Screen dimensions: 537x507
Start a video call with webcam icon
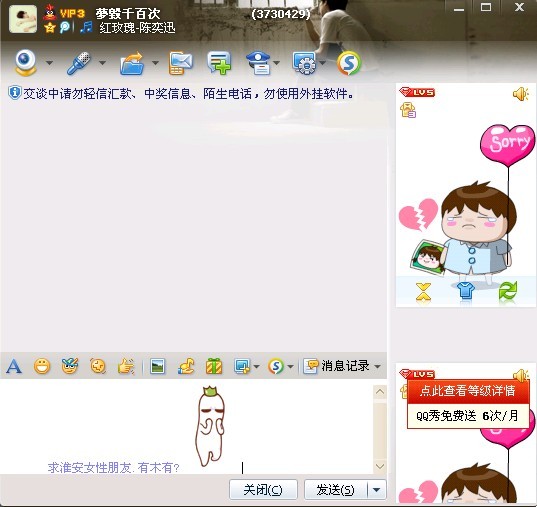tap(26, 62)
